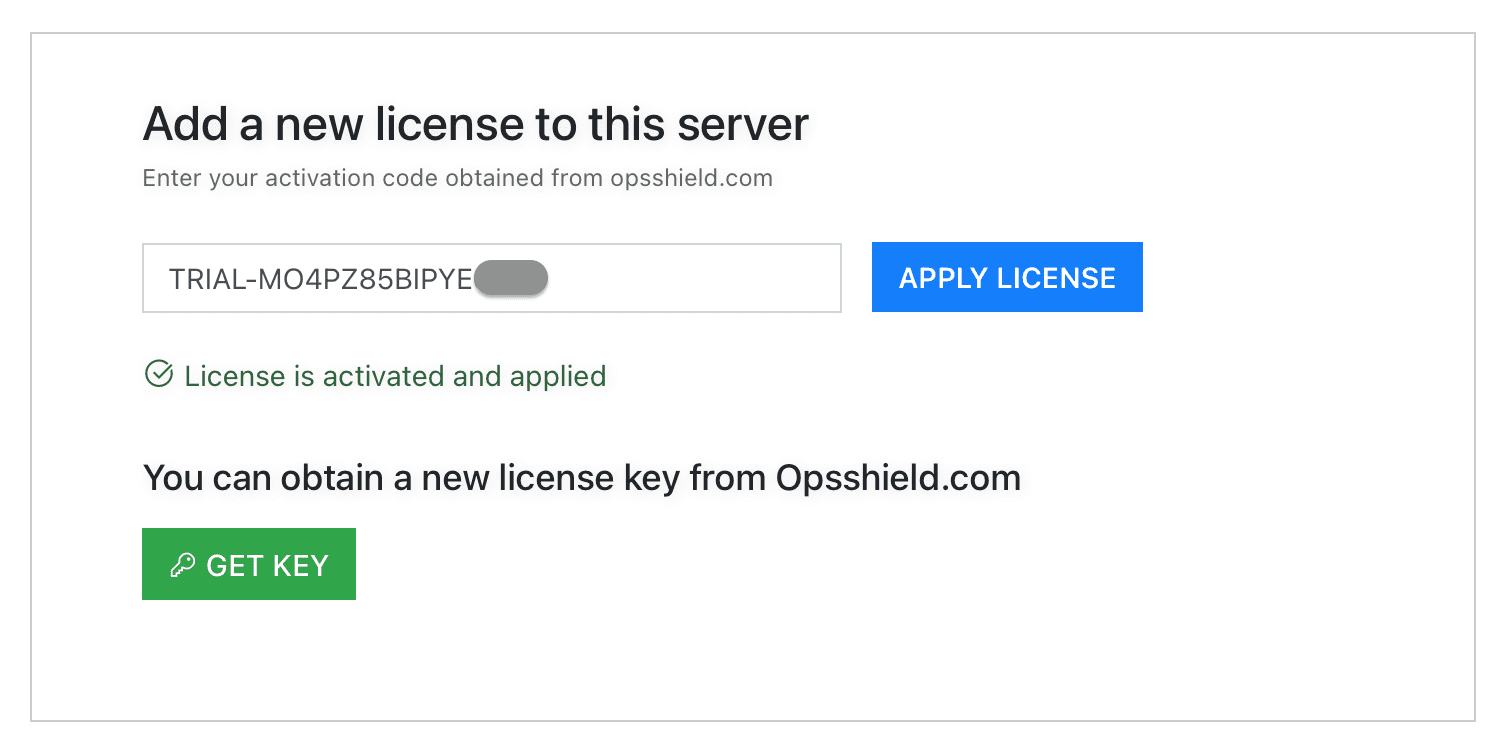Click the 'Enter your activation code' subtitle
Viewport: 1506px width, 752px height.
pos(457,179)
